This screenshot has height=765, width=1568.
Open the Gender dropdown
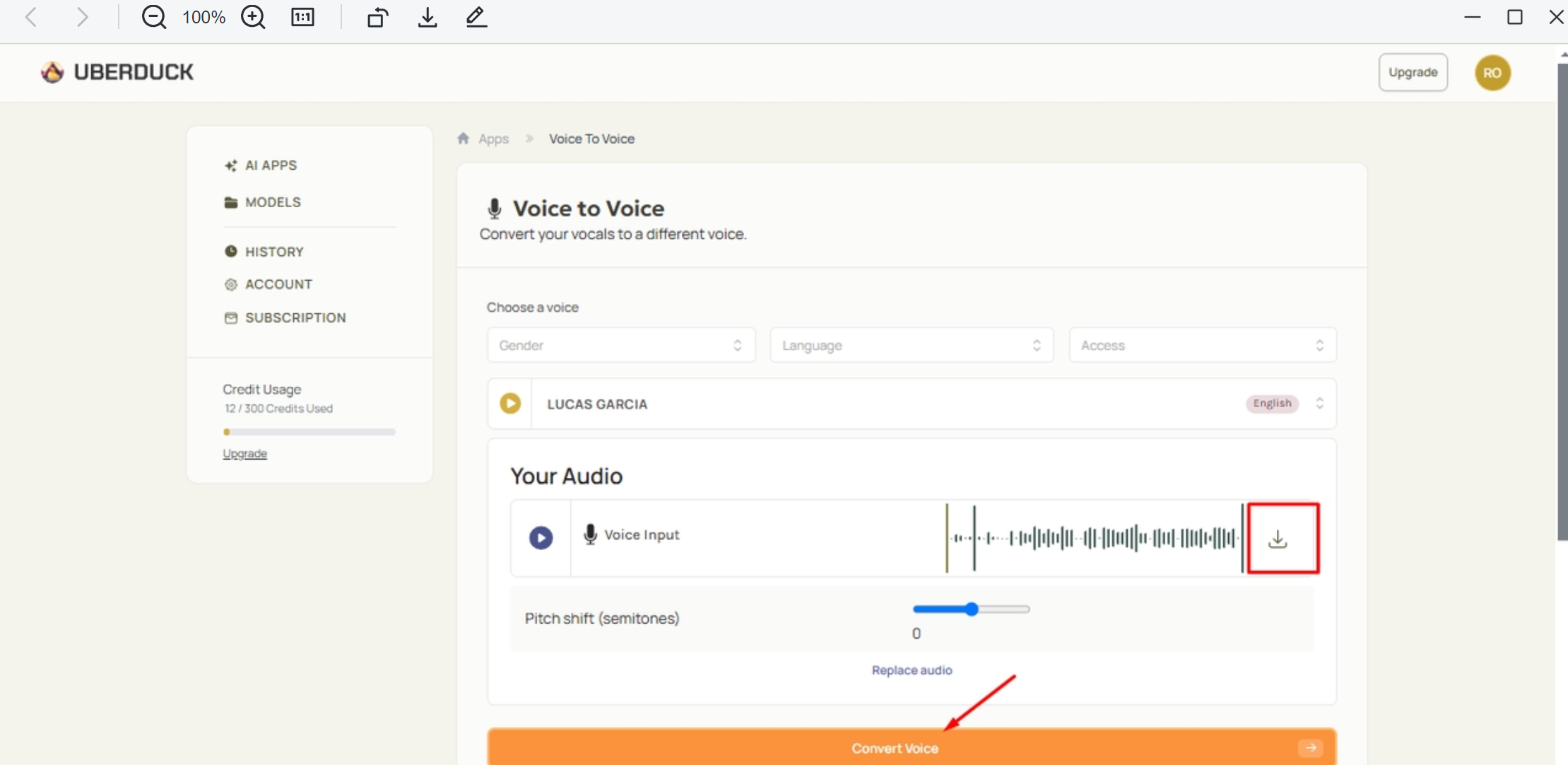[620, 345]
